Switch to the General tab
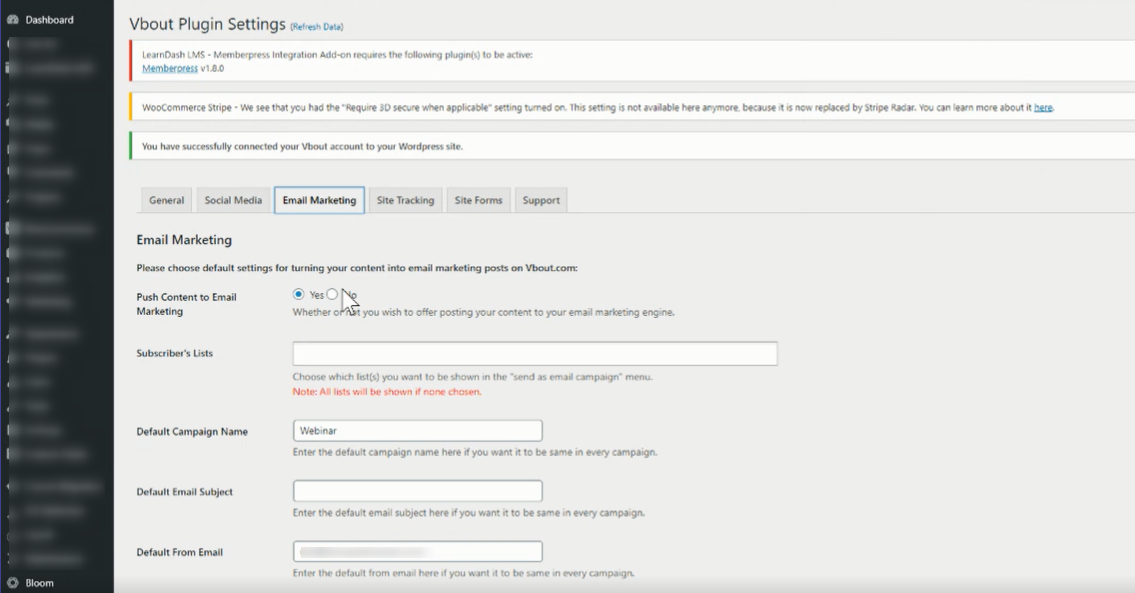Screen dimensions: 1135x593 pos(166,201)
